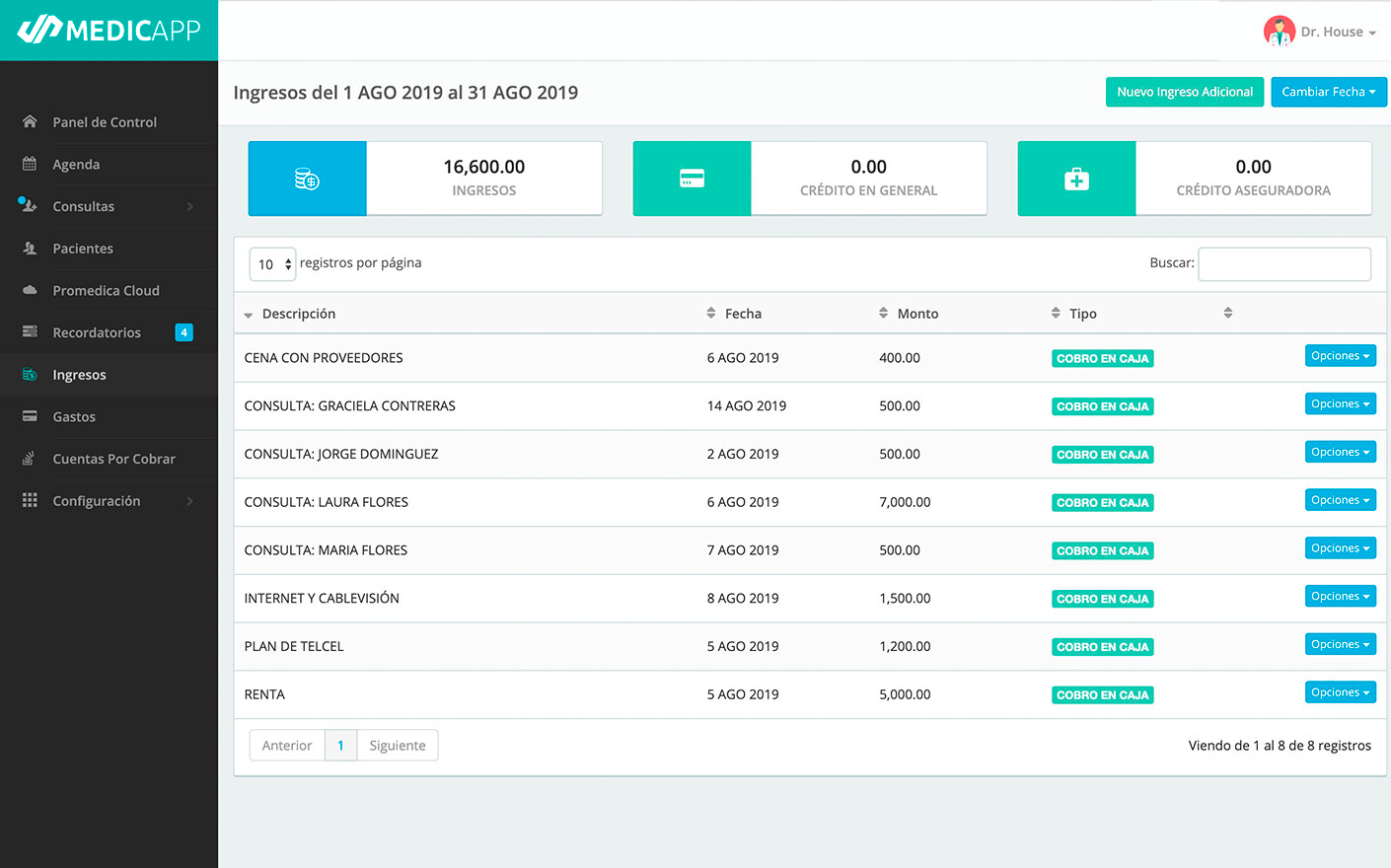This screenshot has height=868, width=1391.
Task: Open Cuentas Por Cobrar menu item
Action: point(109,459)
